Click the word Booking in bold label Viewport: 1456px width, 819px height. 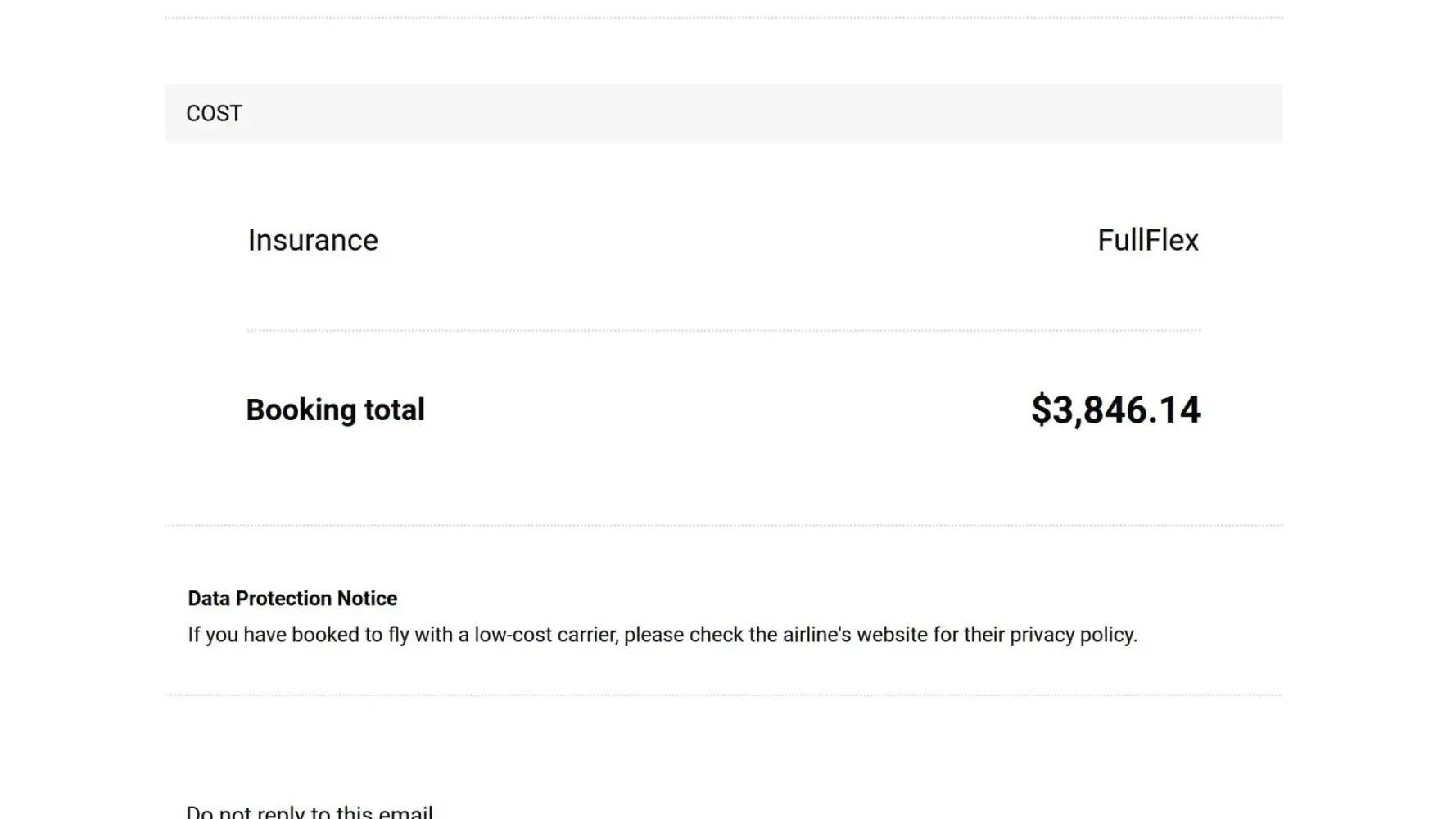301,409
